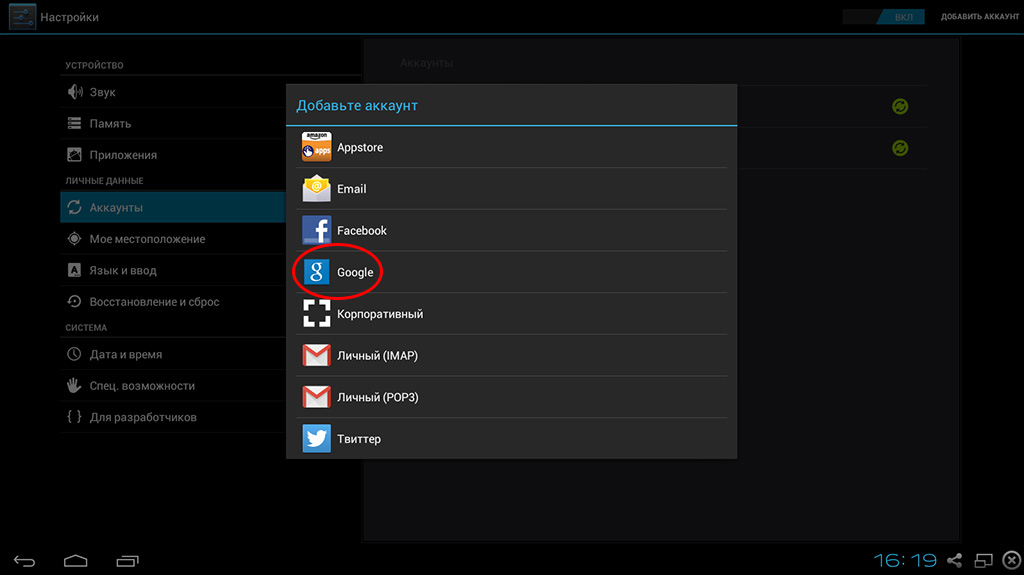Select Аккаунты label in sidebar

pos(116,208)
